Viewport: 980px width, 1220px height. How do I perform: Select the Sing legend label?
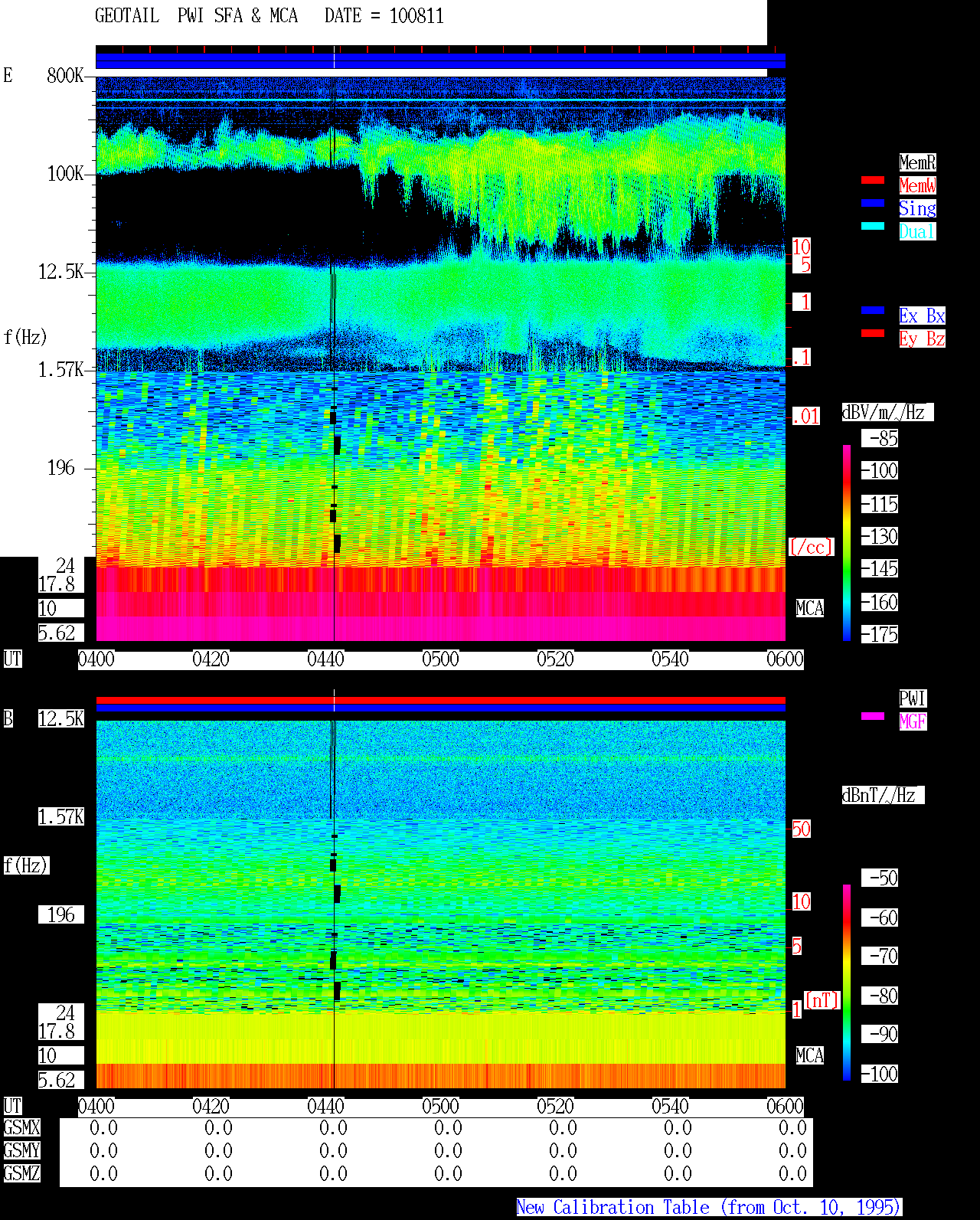pos(917,208)
